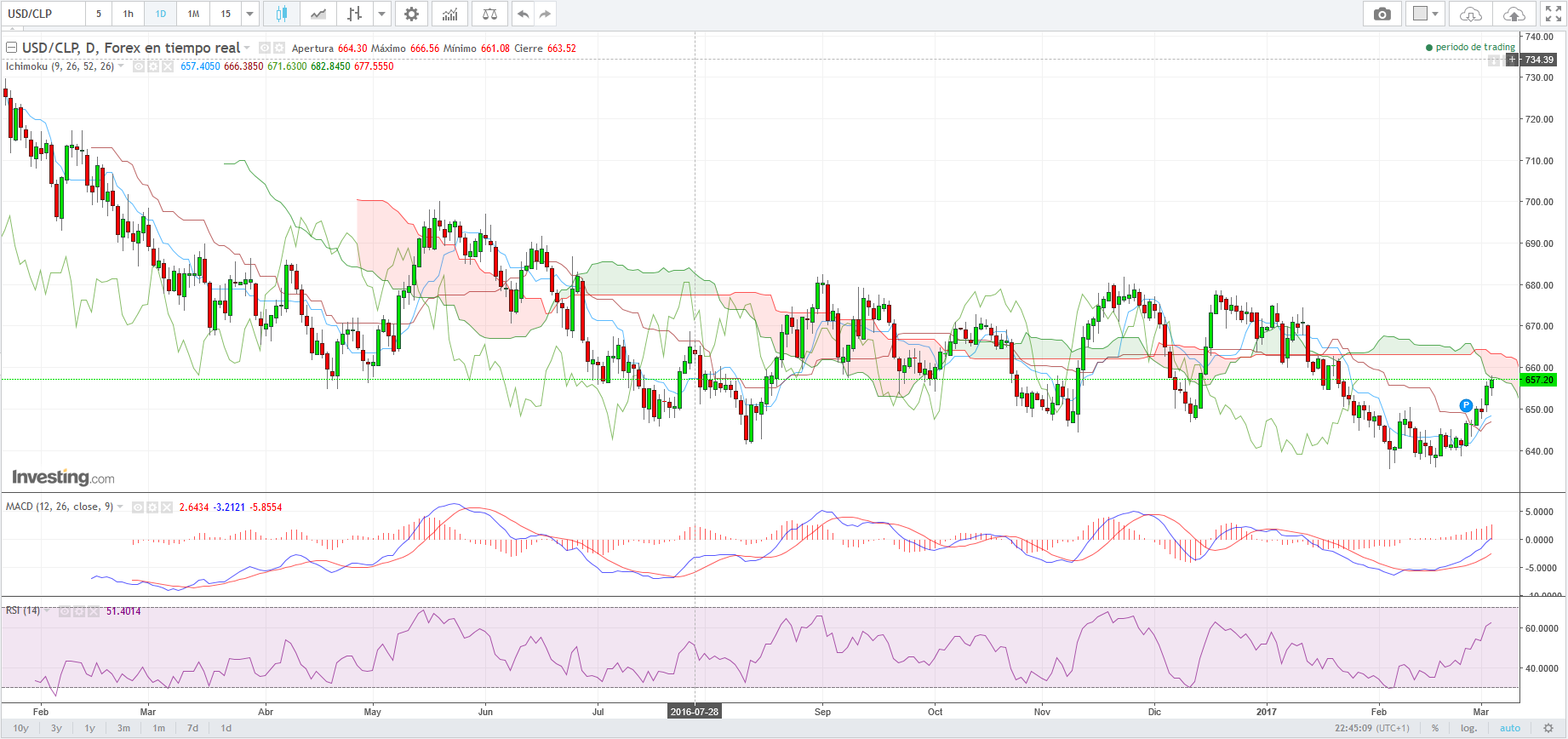1568x739 pixels.
Task: Toggle the log. scale option
Action: [x=1468, y=728]
